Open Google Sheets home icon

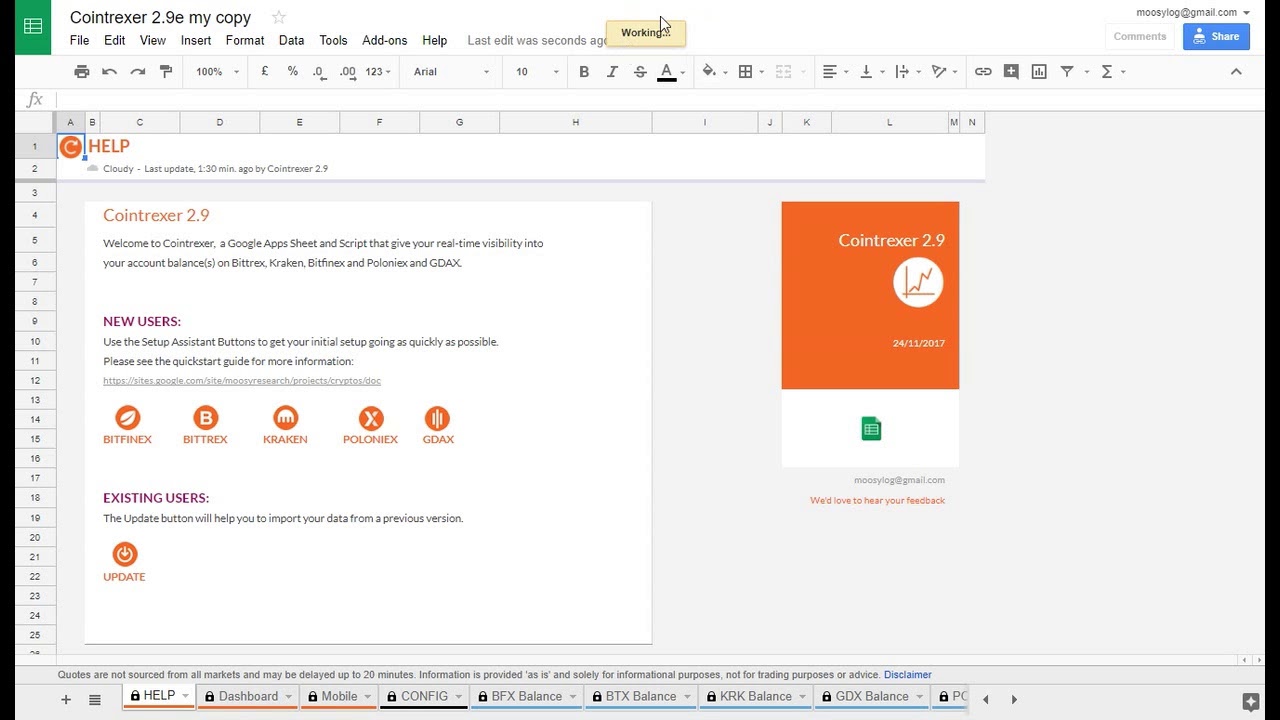(33, 27)
